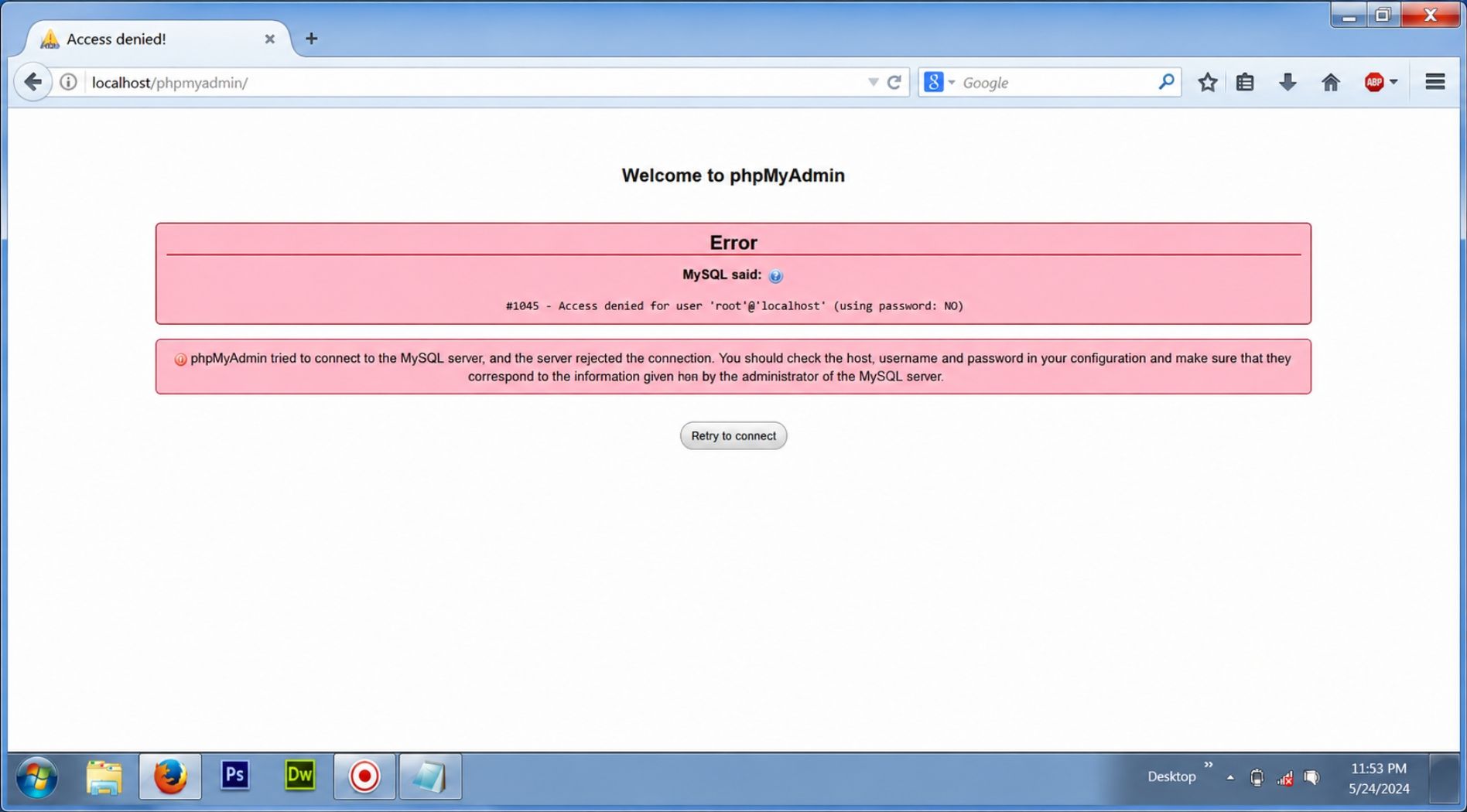Open the clock showing 11:53 PM
The height and width of the screenshot is (812, 1467).
coord(1379,778)
